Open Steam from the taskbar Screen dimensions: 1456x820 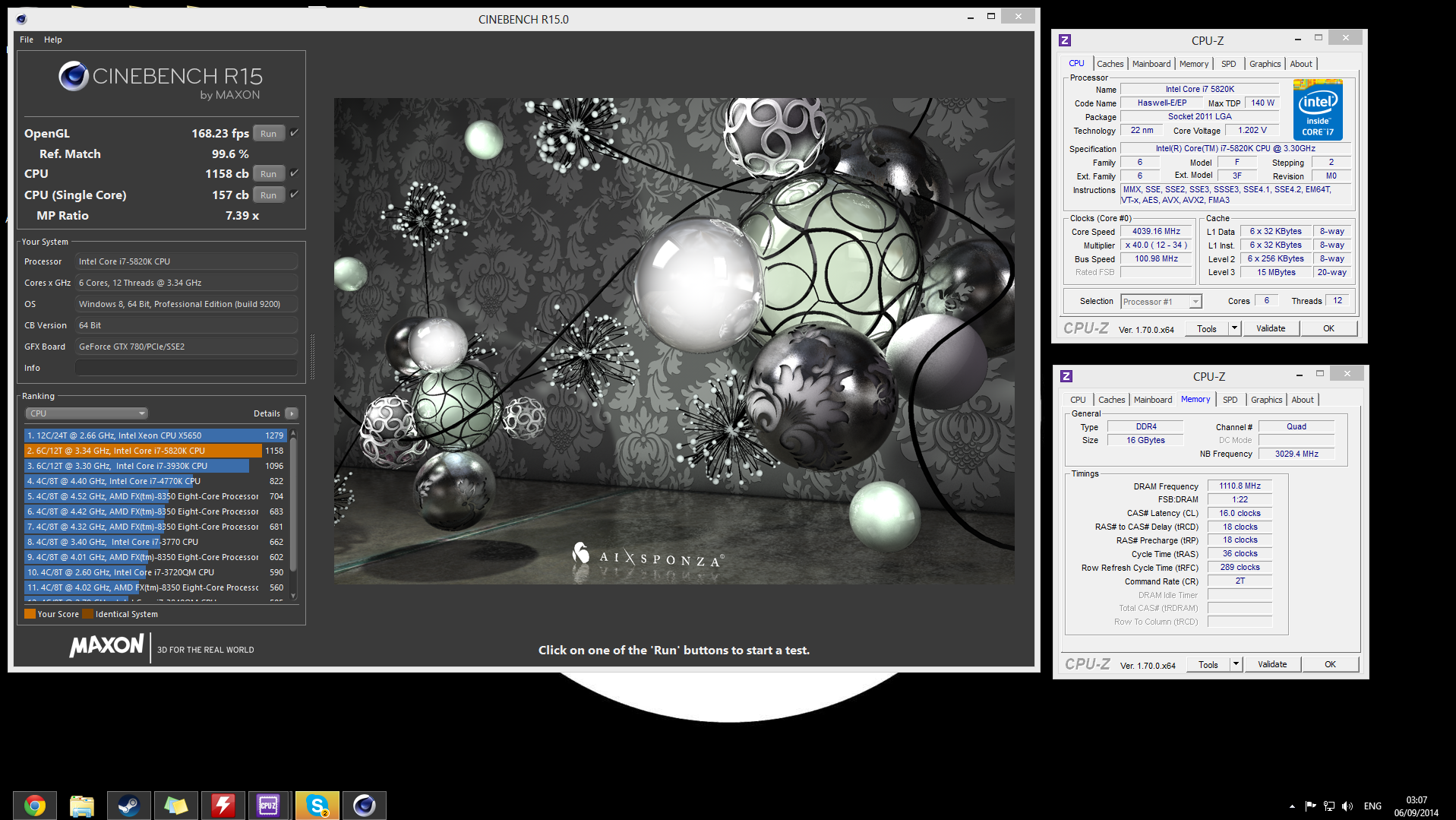(129, 805)
